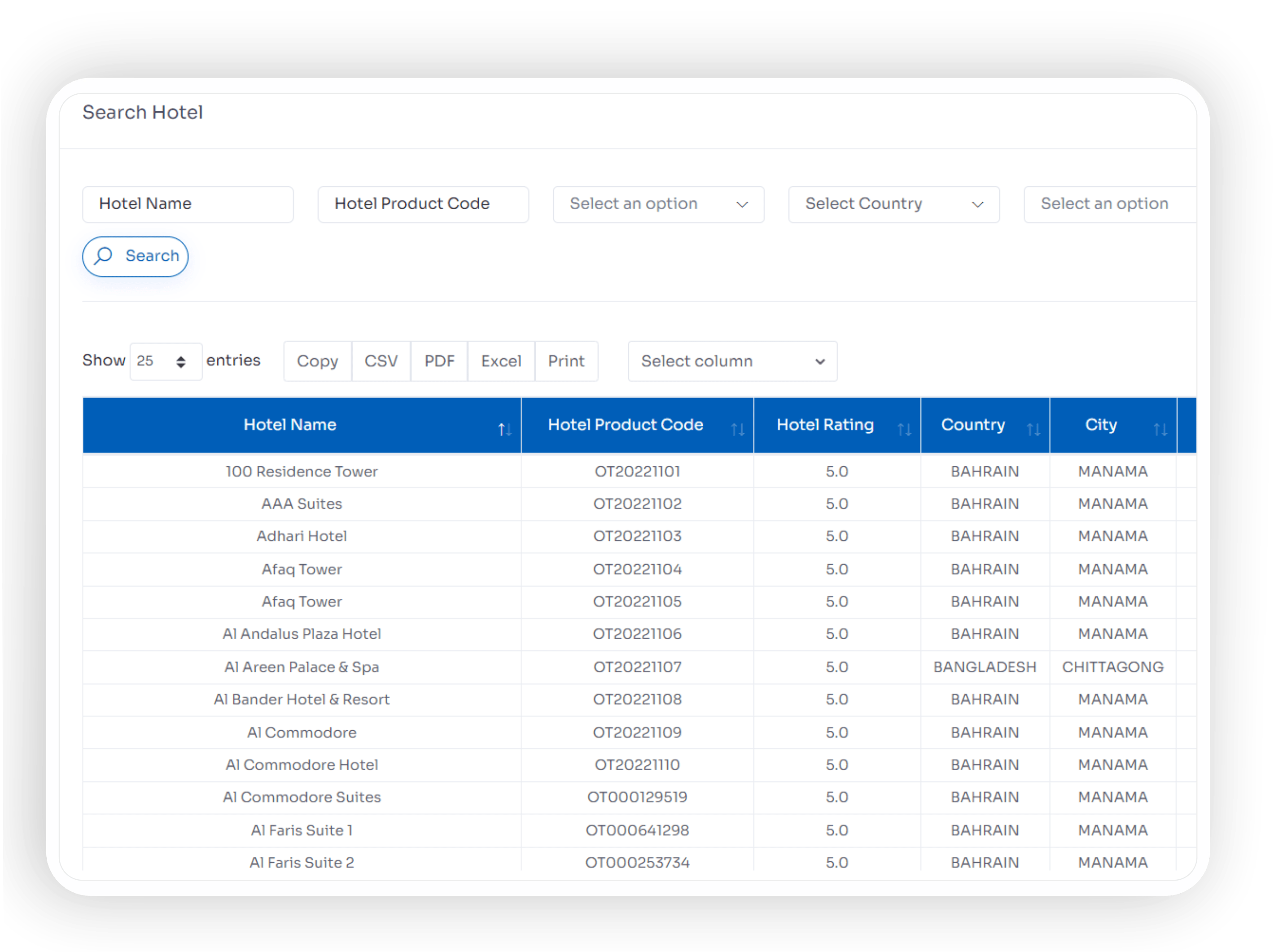Image resolution: width=1287 pixels, height=952 pixels.
Task: Focus the Hotel Name input field
Action: click(188, 205)
